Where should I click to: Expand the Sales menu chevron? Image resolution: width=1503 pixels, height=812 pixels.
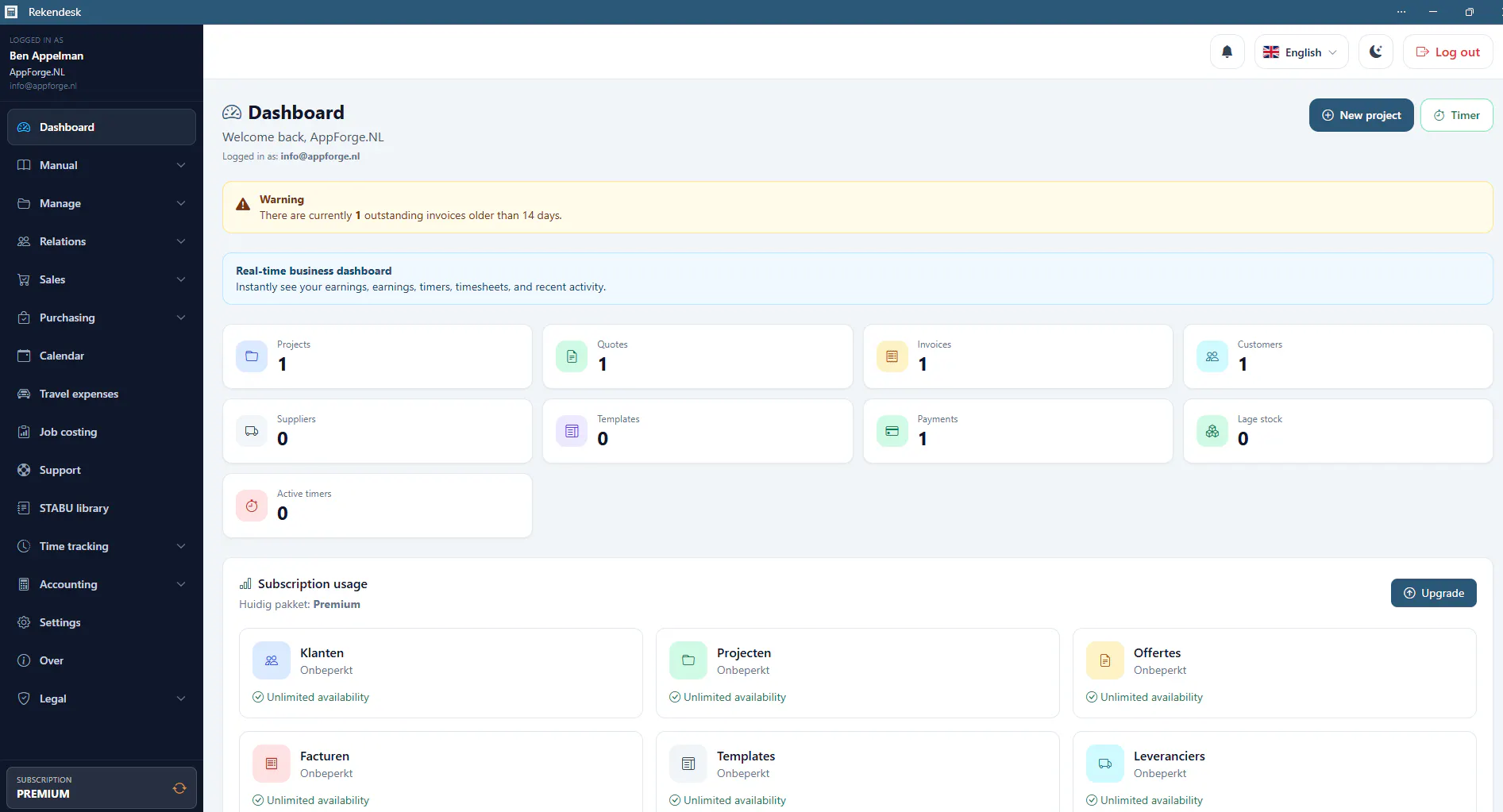tap(181, 279)
